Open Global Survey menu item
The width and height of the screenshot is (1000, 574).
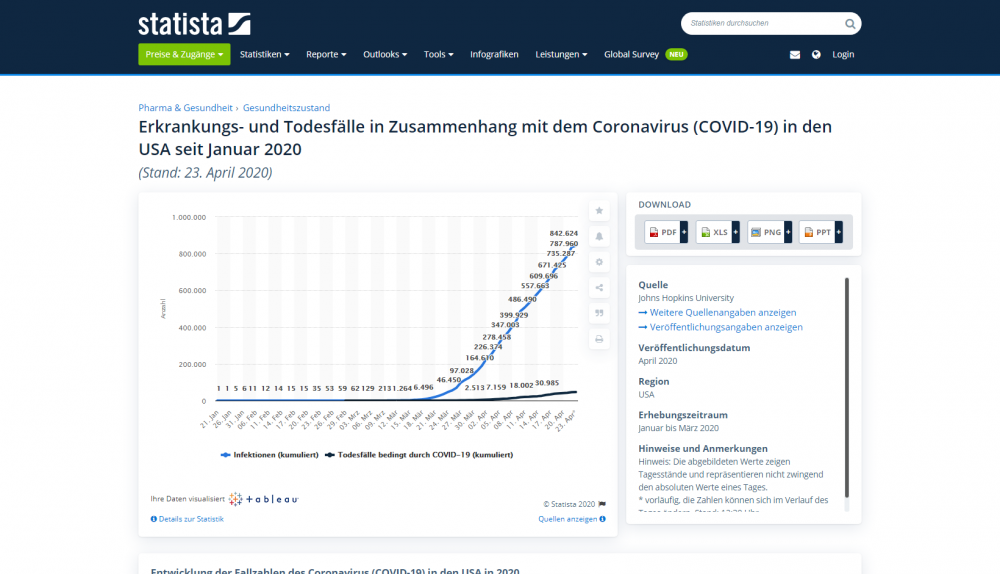[631, 55]
